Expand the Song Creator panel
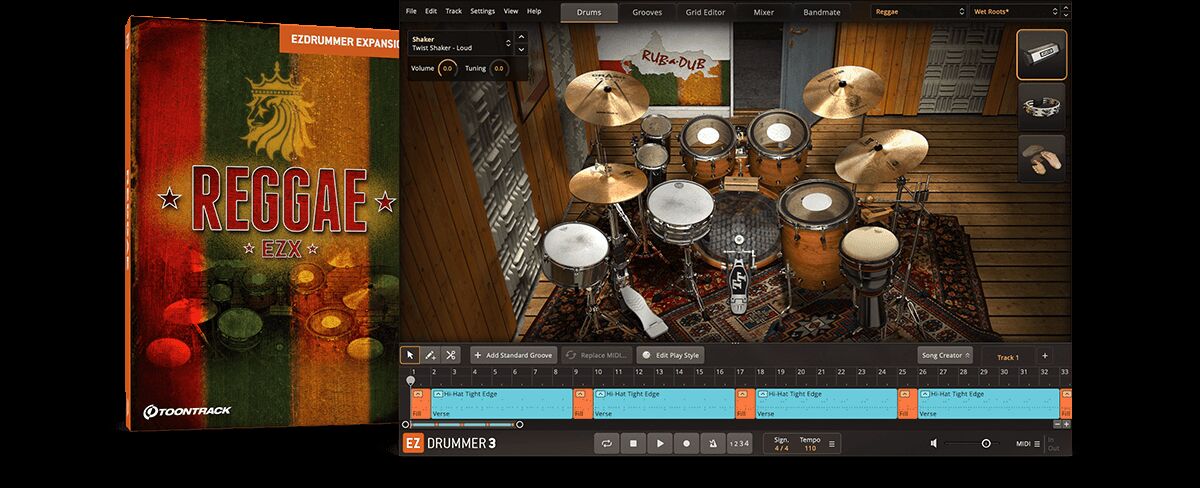Screen dimensions: 1200x488 pos(944,355)
